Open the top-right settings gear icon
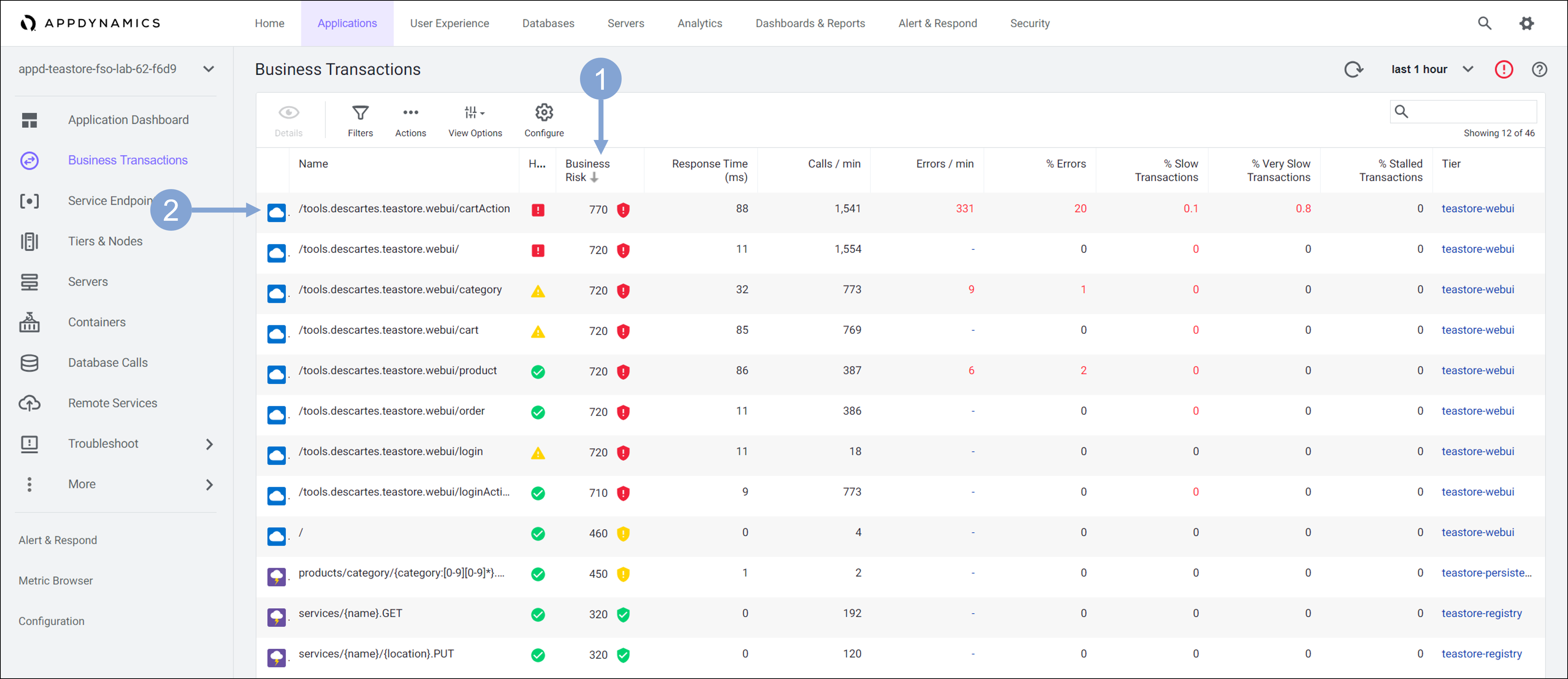This screenshot has width=1568, height=679. tap(1526, 23)
